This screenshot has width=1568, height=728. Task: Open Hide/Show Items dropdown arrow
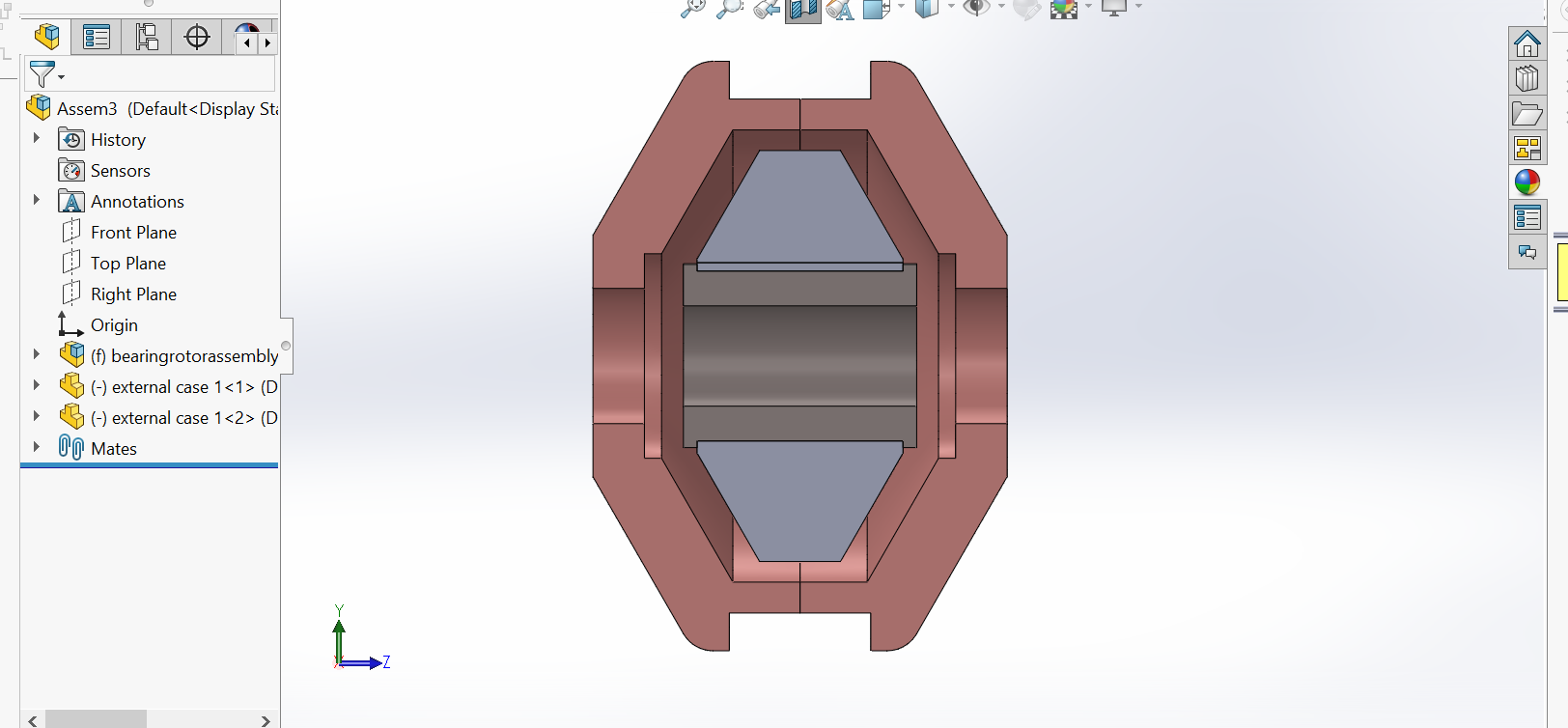click(x=1000, y=7)
